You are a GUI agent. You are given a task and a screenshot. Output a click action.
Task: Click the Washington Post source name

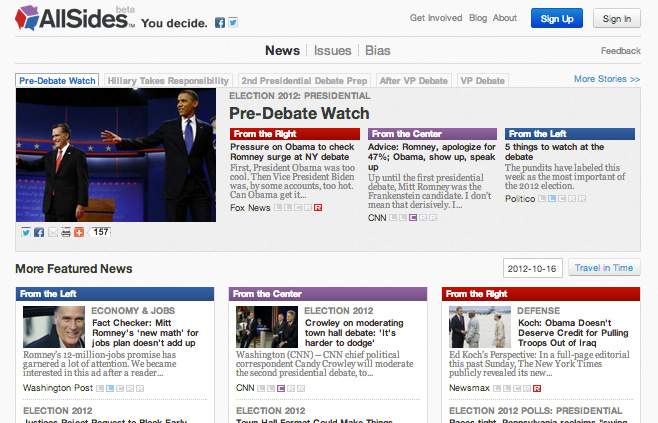58,388
